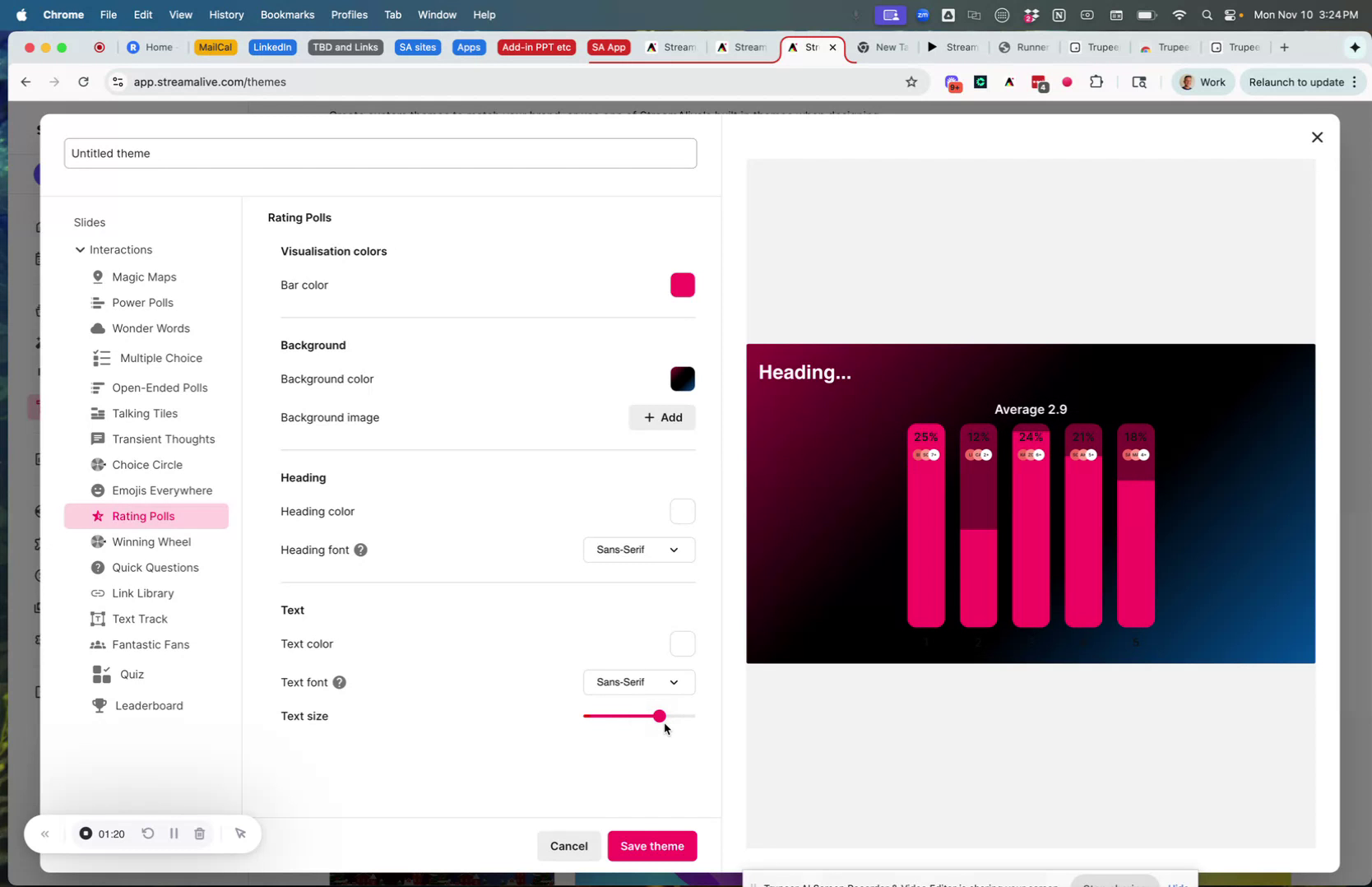1372x887 pixels.
Task: Select the Wonder Words interaction
Action: tap(98, 328)
